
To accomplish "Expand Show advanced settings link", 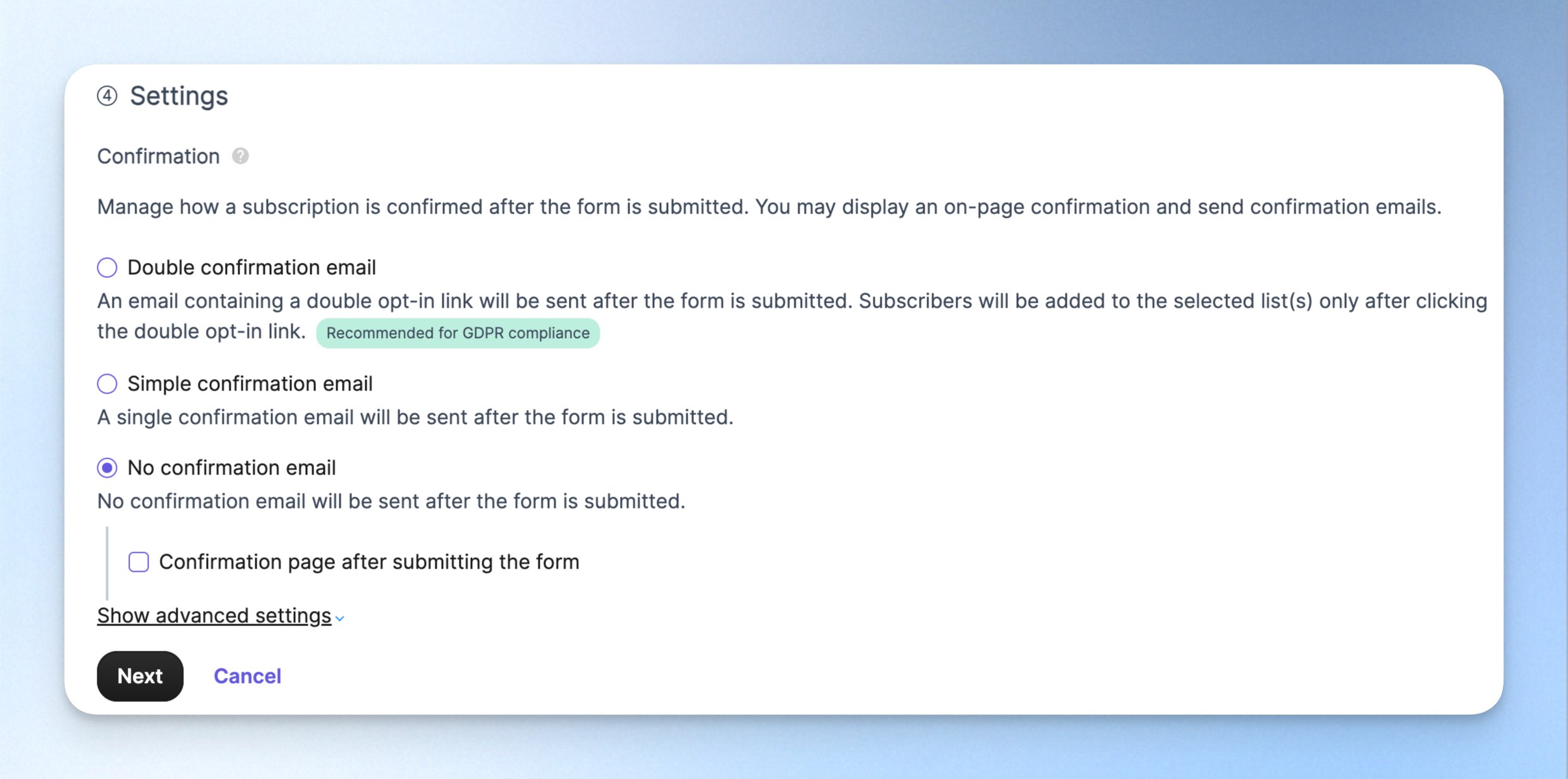I will coord(214,615).
